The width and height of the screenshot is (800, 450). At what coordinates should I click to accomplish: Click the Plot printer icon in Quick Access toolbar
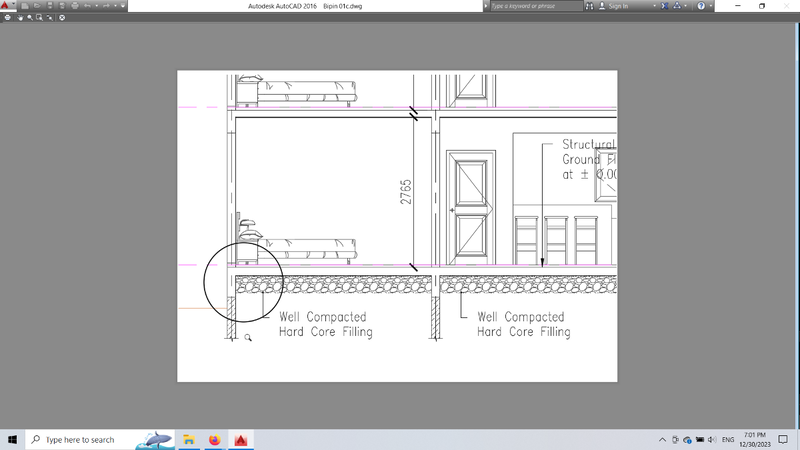(75, 6)
